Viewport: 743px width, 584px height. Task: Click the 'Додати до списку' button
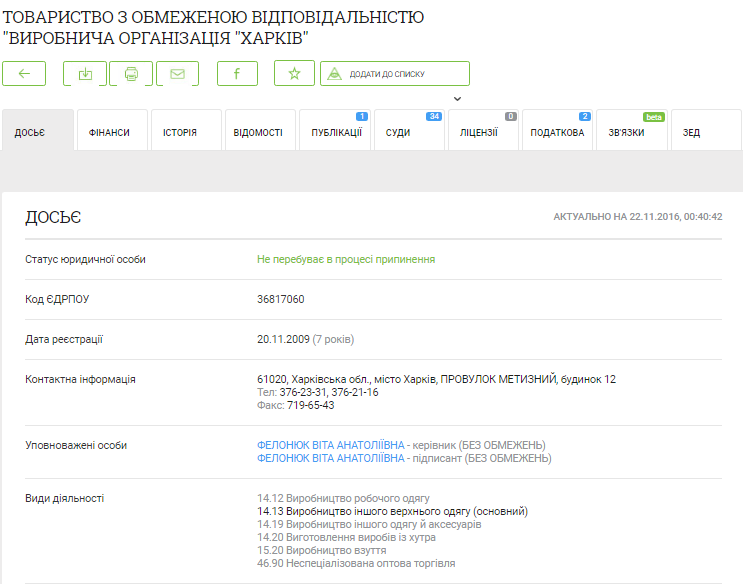[394, 74]
